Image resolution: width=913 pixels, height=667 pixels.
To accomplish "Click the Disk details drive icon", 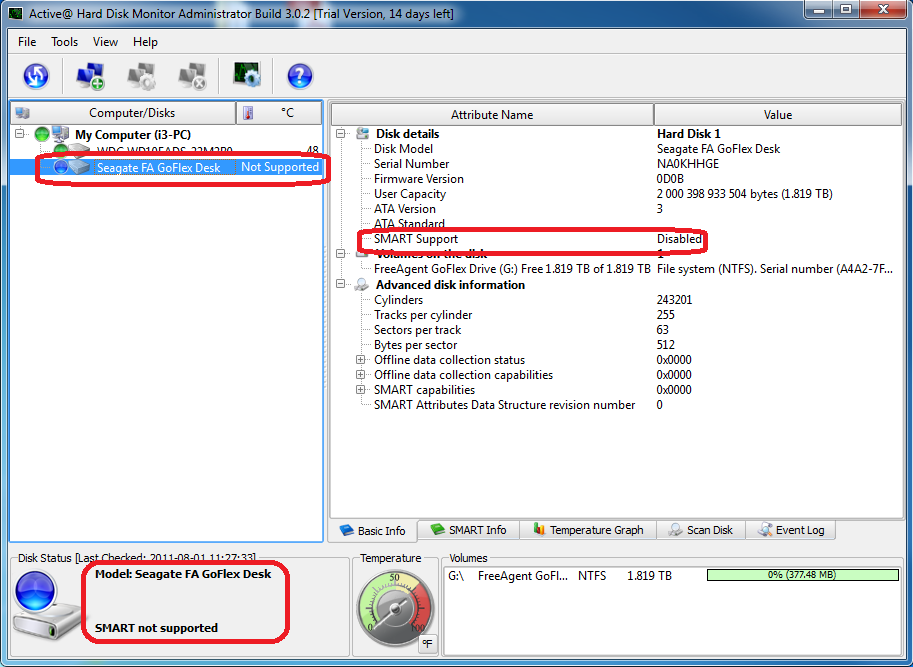I will click(363, 133).
